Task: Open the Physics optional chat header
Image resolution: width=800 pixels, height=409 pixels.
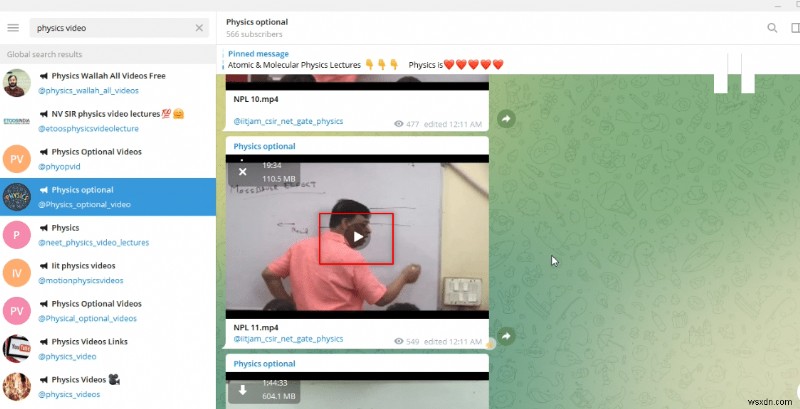Action: click(x=257, y=28)
